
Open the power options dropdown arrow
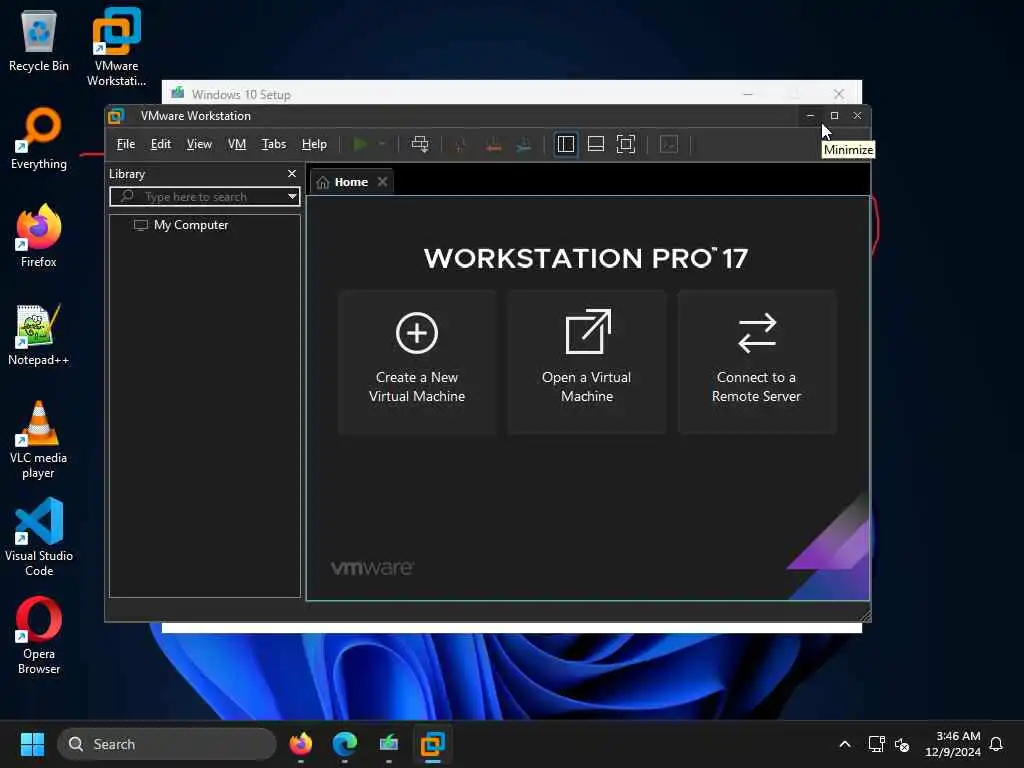pyautogui.click(x=382, y=144)
